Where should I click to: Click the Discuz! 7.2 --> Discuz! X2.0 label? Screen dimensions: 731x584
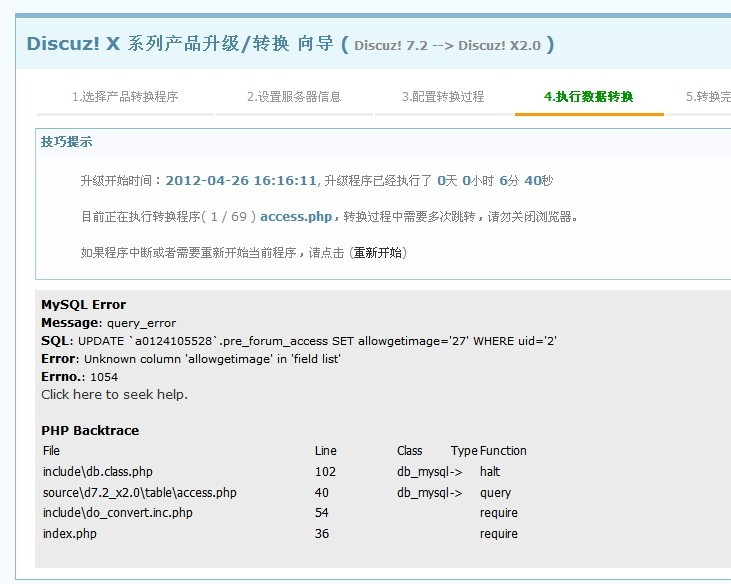pyautogui.click(x=448, y=45)
